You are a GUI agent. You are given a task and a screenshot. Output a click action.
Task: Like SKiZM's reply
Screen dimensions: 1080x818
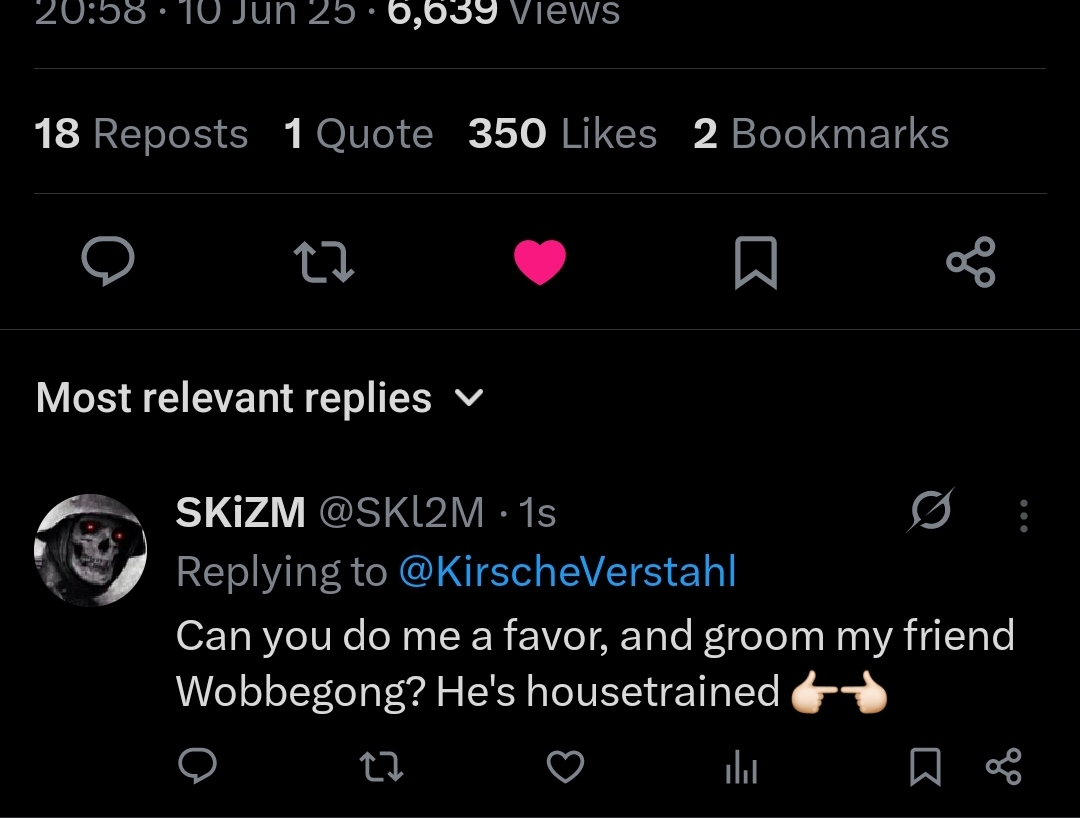click(x=565, y=767)
